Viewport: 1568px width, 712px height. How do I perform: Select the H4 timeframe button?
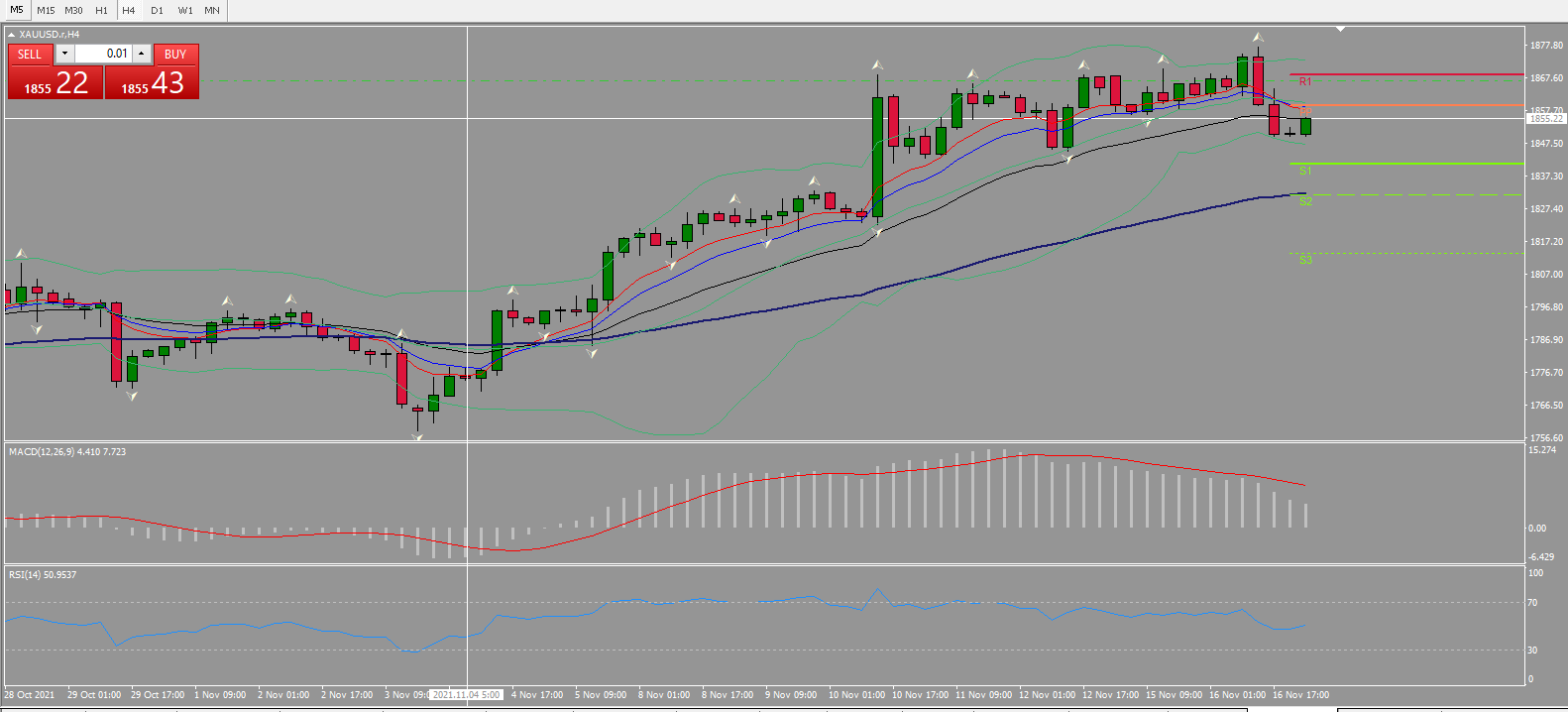point(129,10)
